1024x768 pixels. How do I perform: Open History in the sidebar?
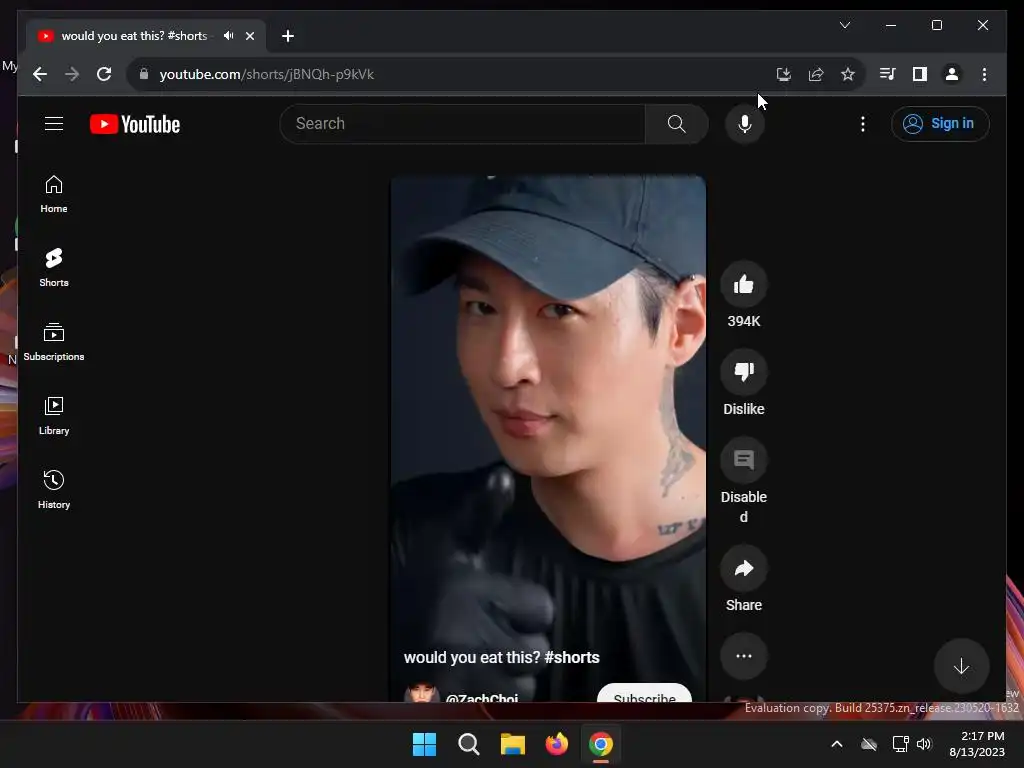point(54,489)
